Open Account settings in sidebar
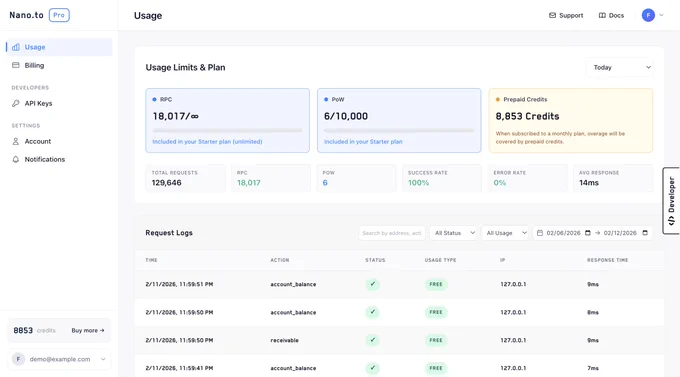The image size is (680, 377). click(x=59, y=141)
